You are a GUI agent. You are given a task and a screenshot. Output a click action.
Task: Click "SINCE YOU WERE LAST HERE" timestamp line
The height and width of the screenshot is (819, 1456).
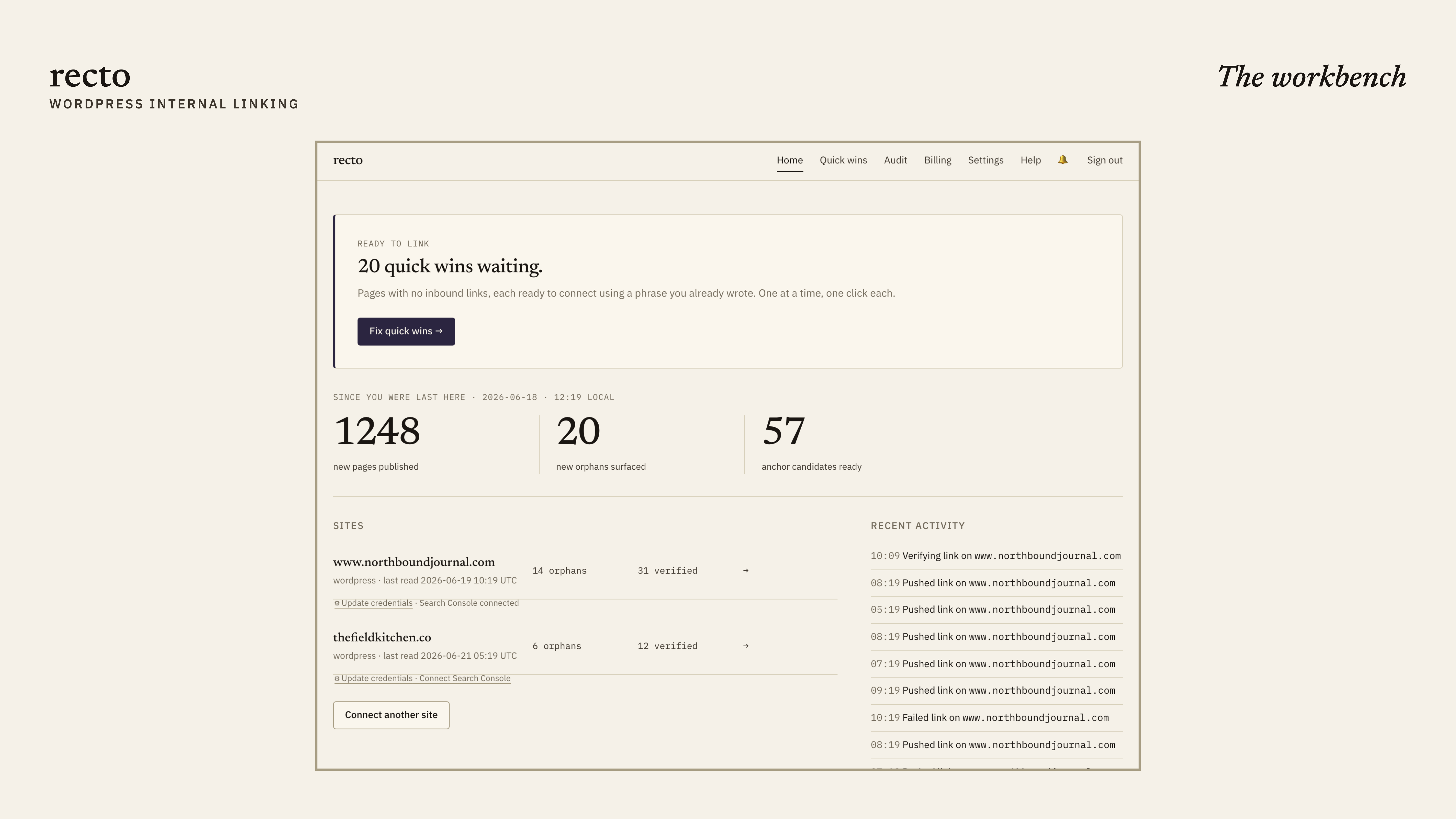tap(474, 397)
